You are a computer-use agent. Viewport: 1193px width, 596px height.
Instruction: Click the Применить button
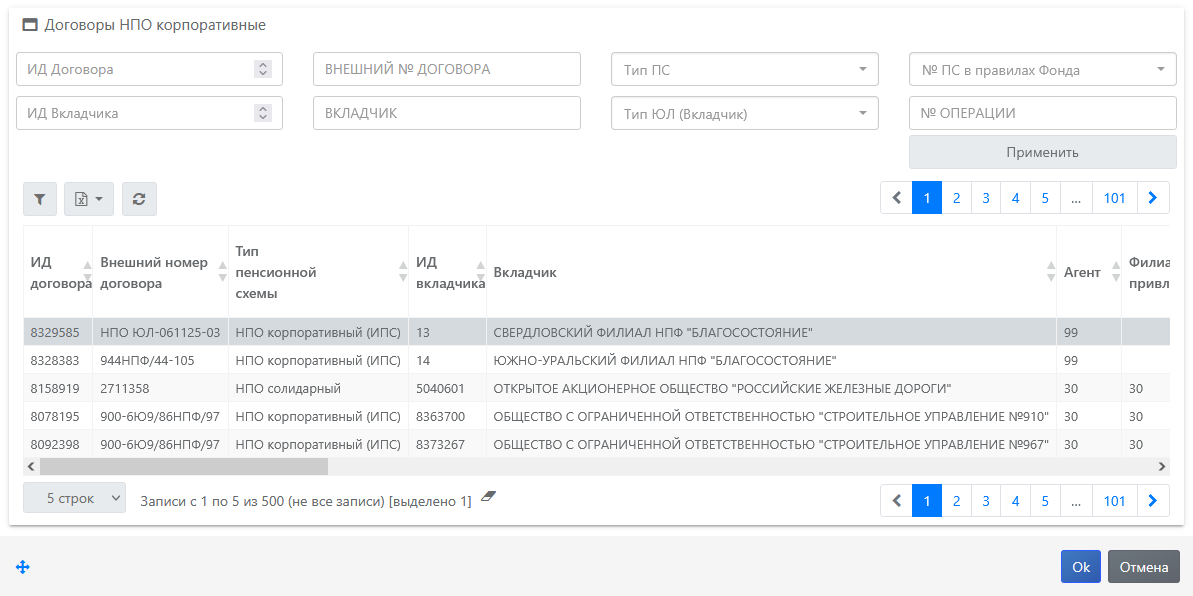pyautogui.click(x=1042, y=151)
